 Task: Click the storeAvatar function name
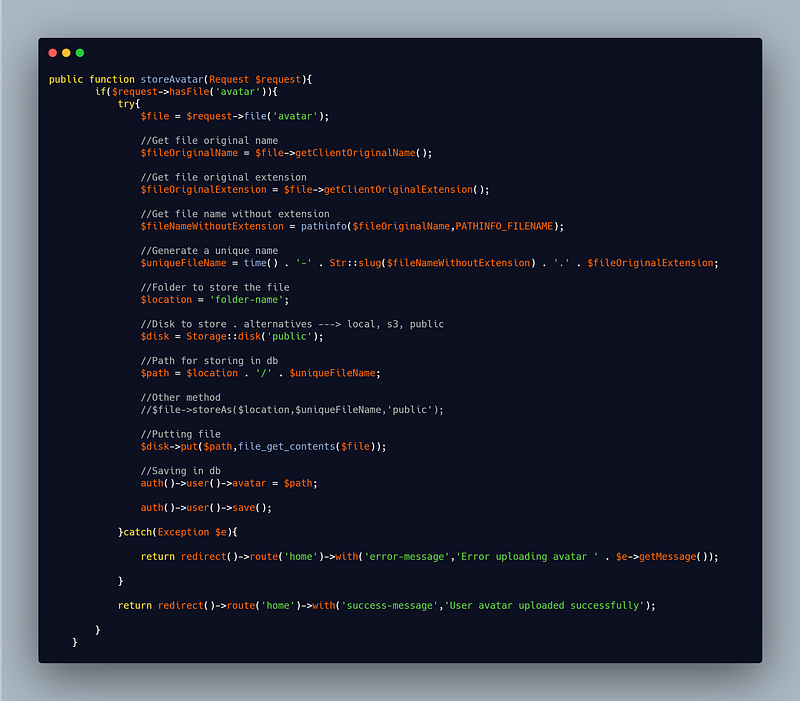[x=172, y=80]
